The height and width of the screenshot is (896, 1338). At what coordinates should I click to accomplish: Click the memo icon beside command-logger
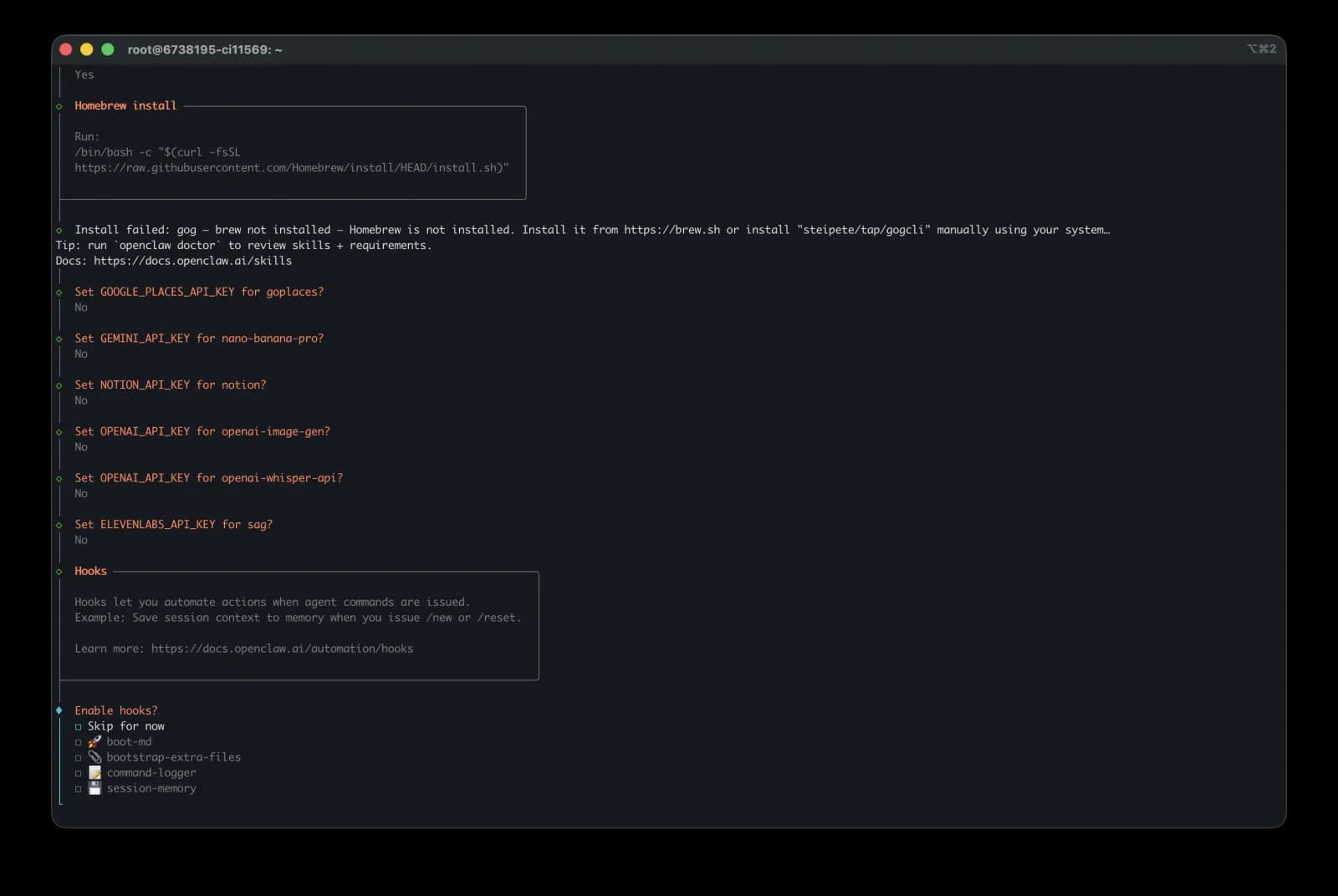point(94,772)
